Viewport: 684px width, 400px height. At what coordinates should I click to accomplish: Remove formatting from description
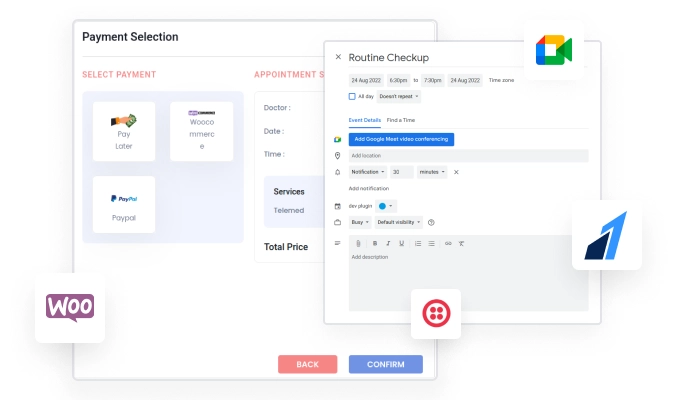pos(461,243)
